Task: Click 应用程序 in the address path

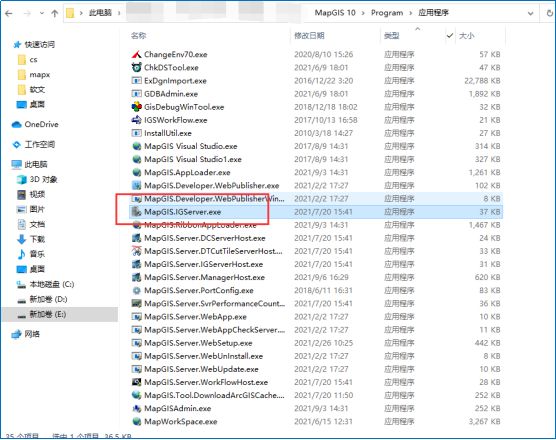Action: click(433, 13)
